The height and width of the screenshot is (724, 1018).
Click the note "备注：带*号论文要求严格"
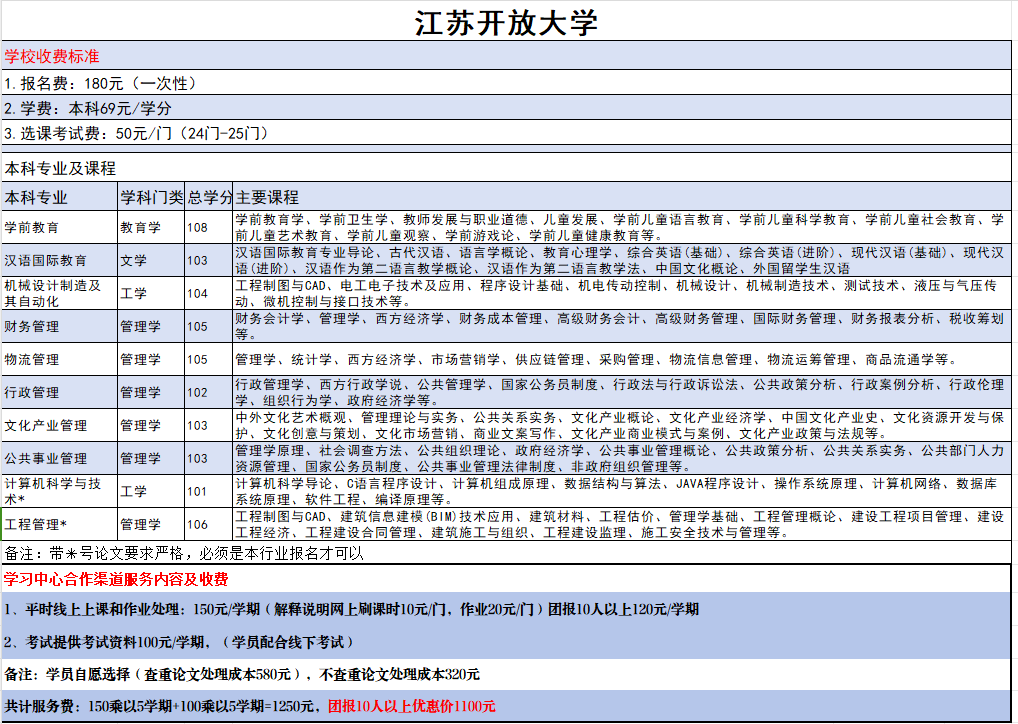pos(506,553)
